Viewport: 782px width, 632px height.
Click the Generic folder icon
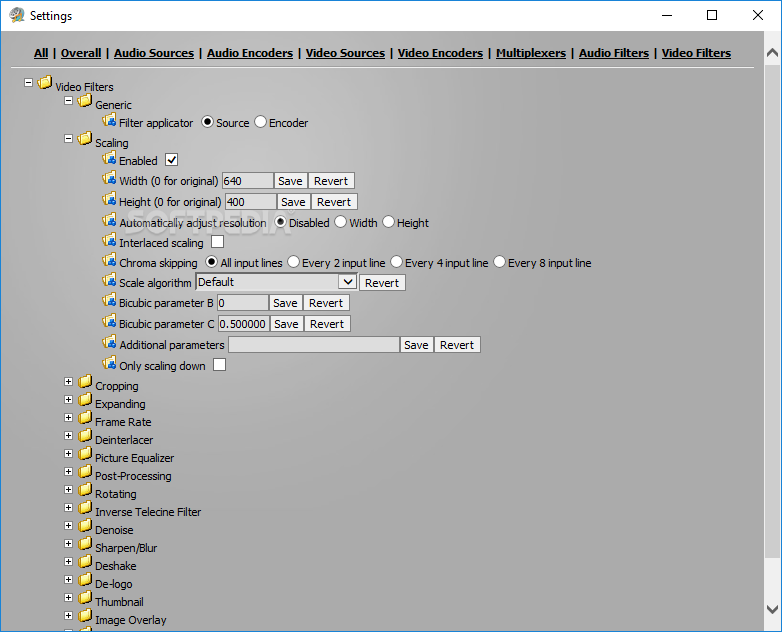pos(85,101)
